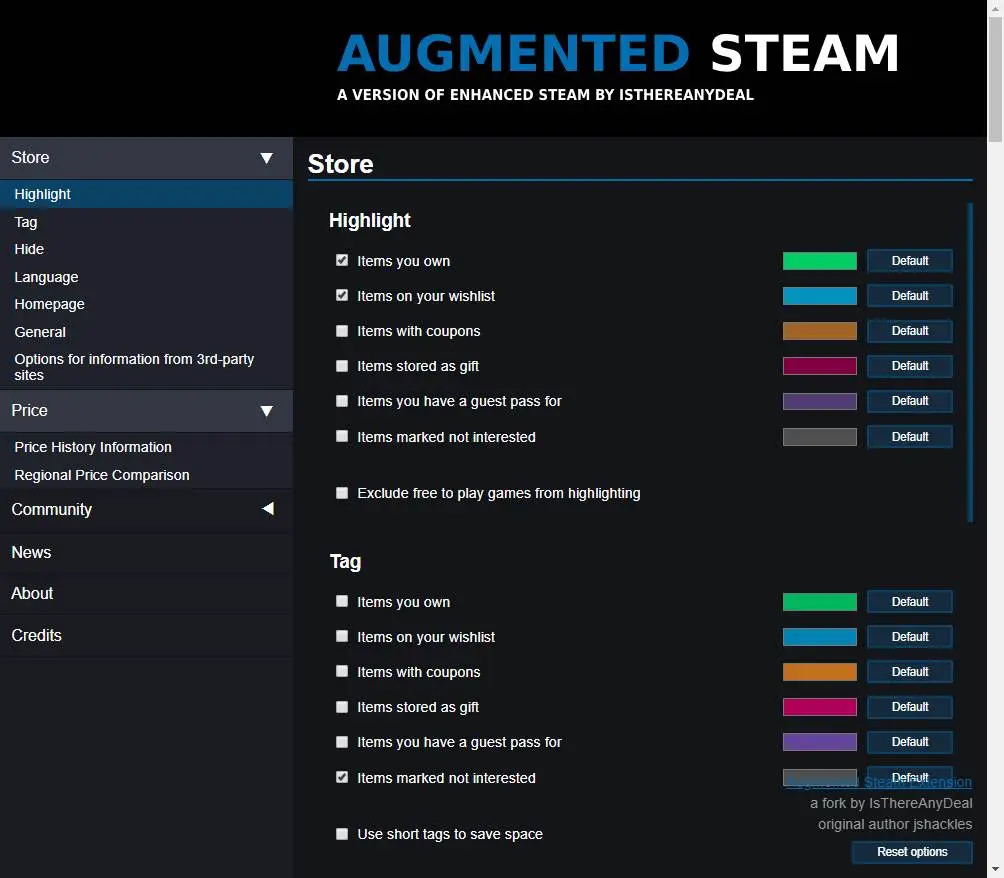Reset Tag coupons color to Default
Viewport: 1004px width, 878px height.
910,672
